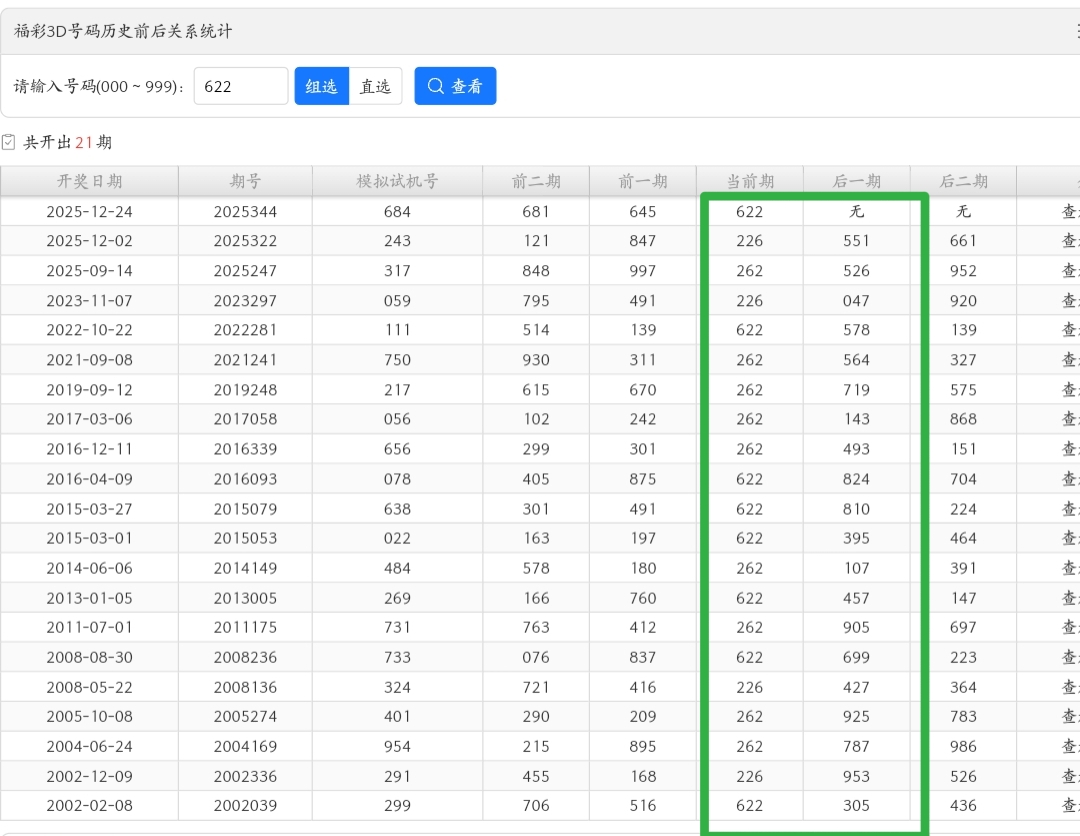Click the 期号 column header

(x=245, y=181)
